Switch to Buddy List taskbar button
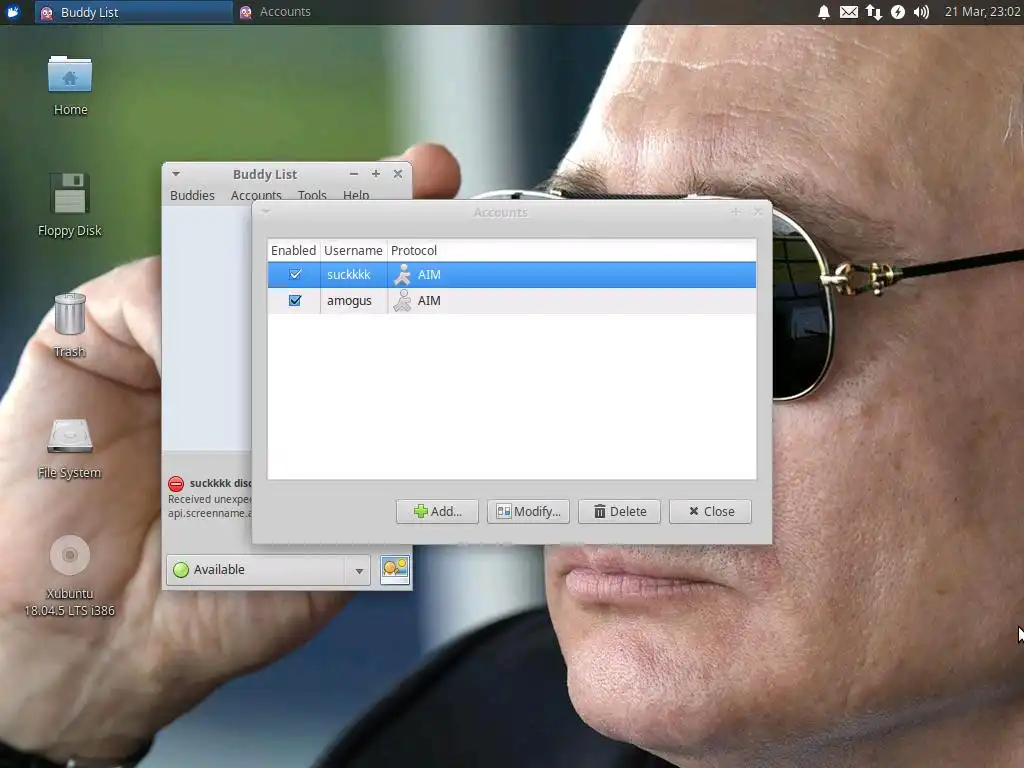 tap(134, 12)
